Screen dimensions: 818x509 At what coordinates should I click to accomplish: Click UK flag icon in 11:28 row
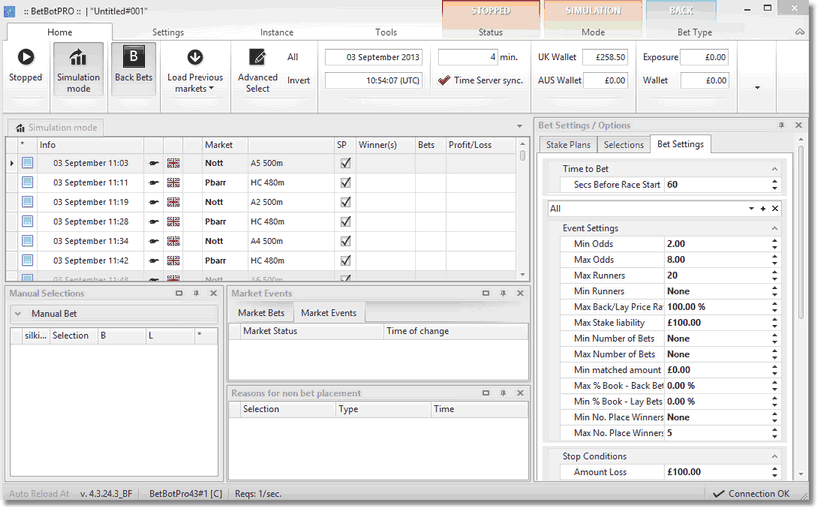pyautogui.click(x=173, y=222)
